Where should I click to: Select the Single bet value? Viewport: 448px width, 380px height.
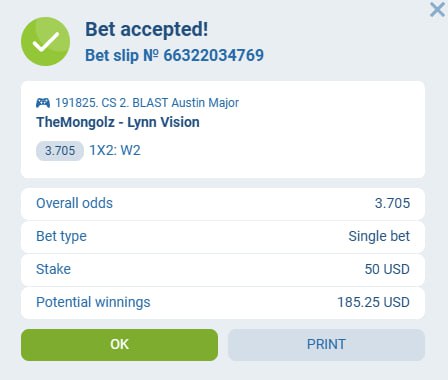(379, 236)
